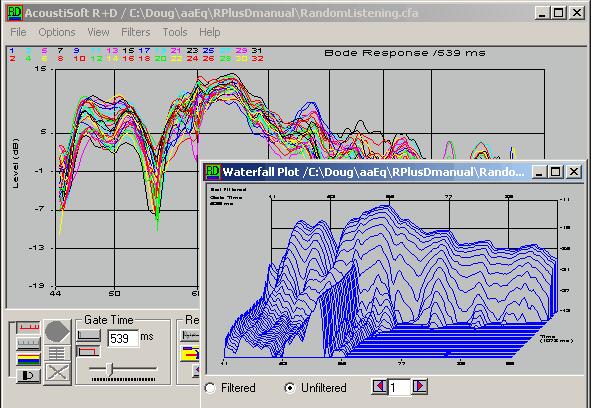Open the File menu
591x408 pixels.
point(18,32)
